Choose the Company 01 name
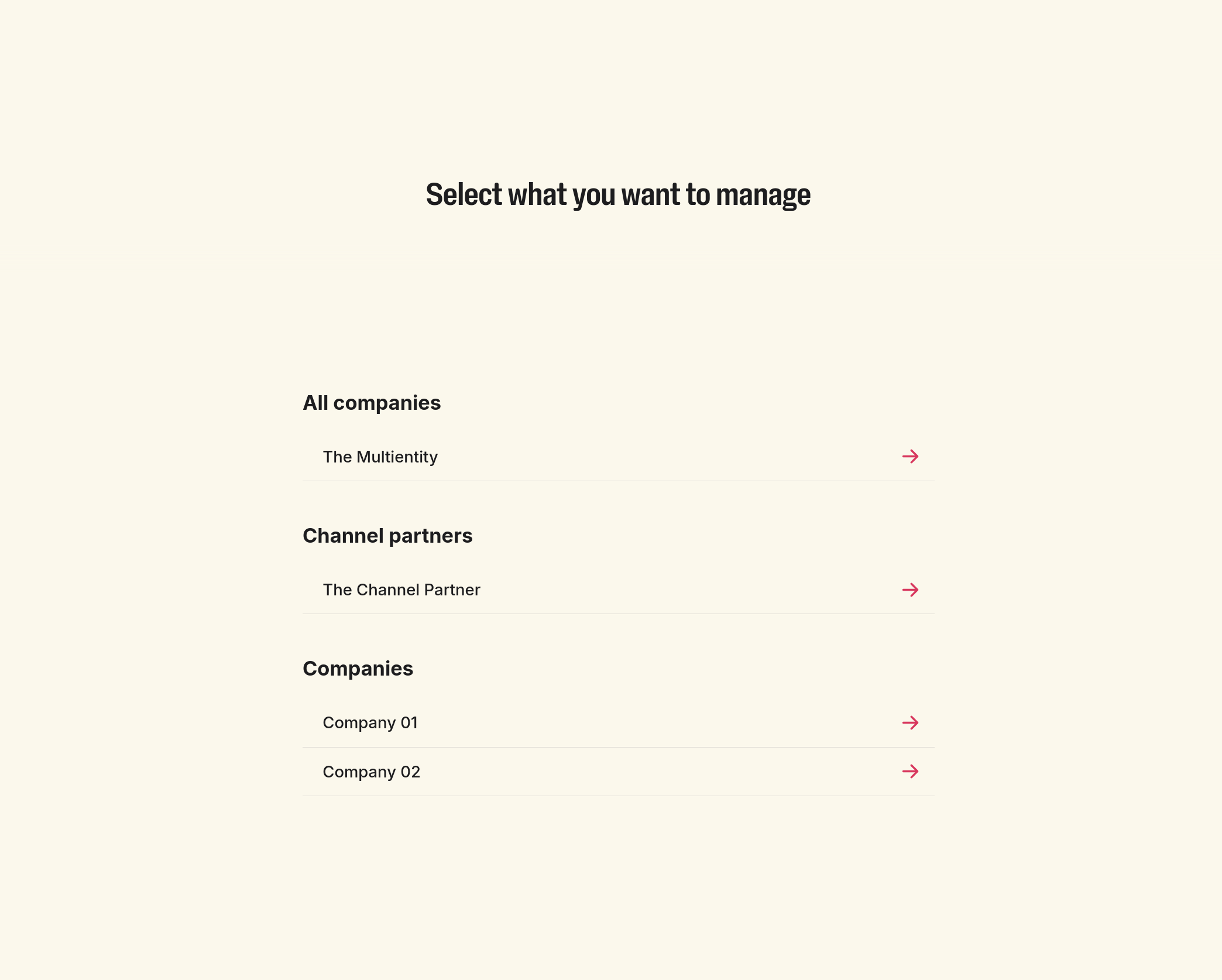This screenshot has width=1222, height=980. click(370, 723)
